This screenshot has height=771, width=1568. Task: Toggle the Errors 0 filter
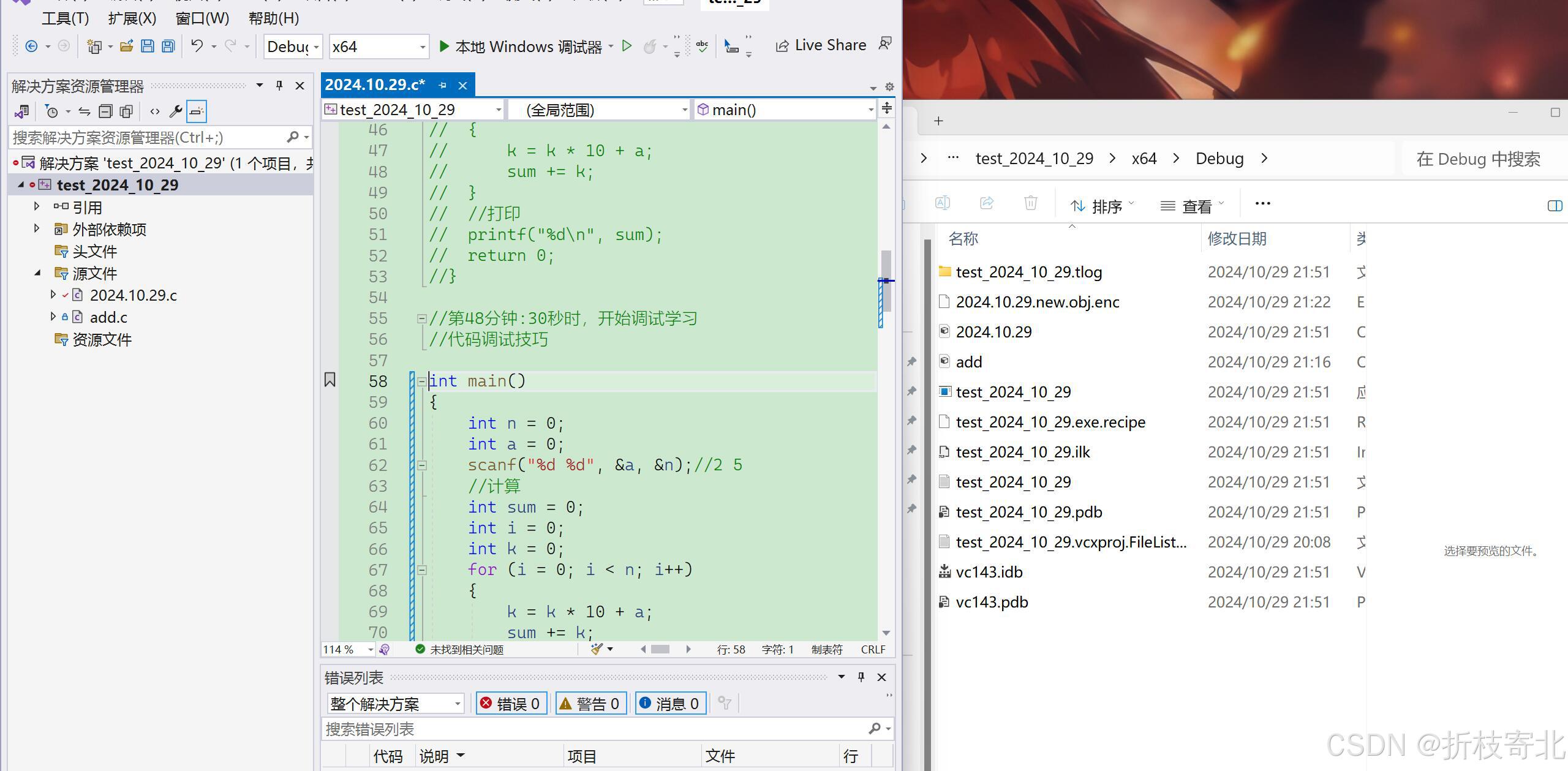pos(511,704)
